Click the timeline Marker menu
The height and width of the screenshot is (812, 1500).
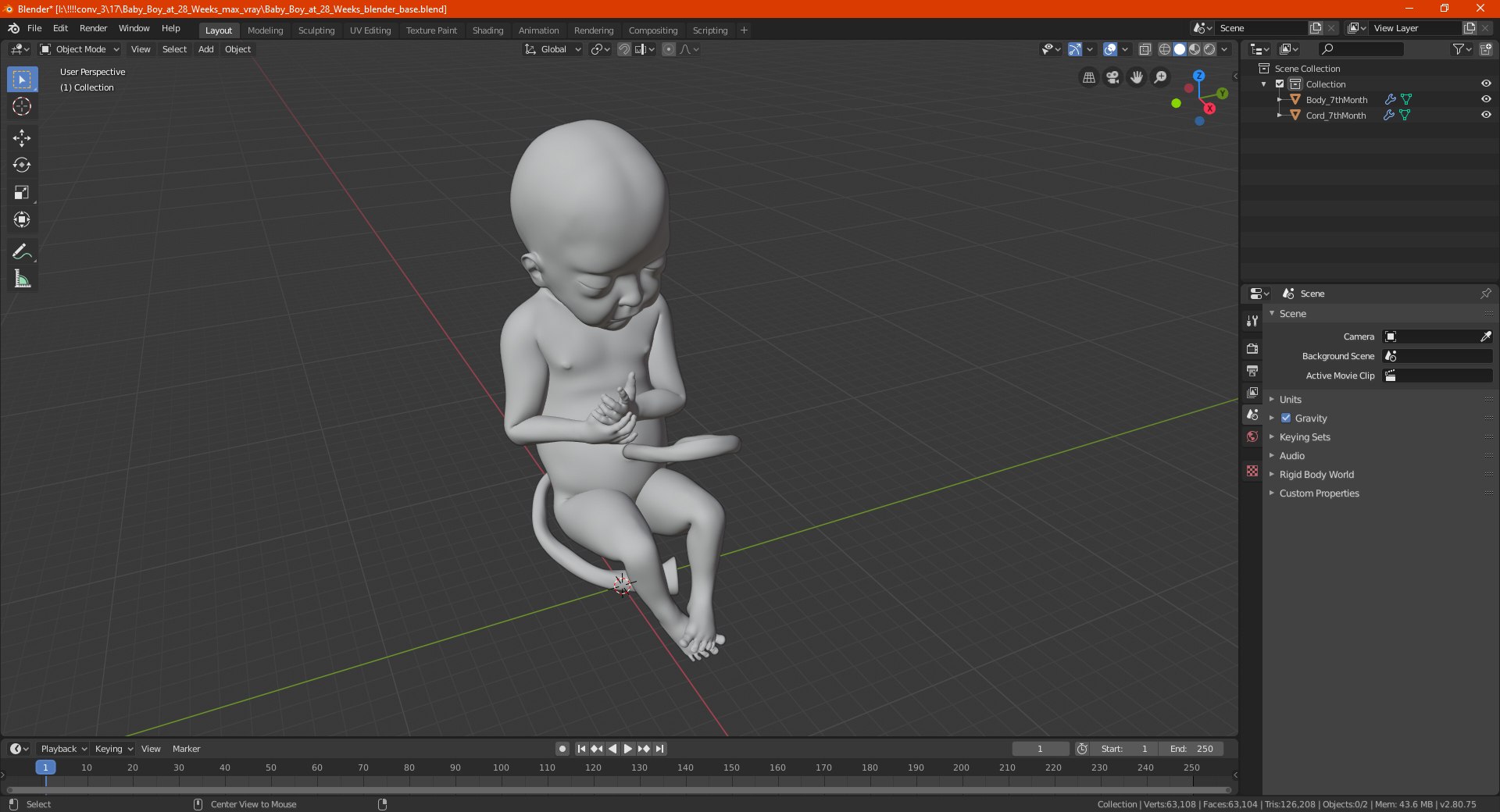point(186,749)
